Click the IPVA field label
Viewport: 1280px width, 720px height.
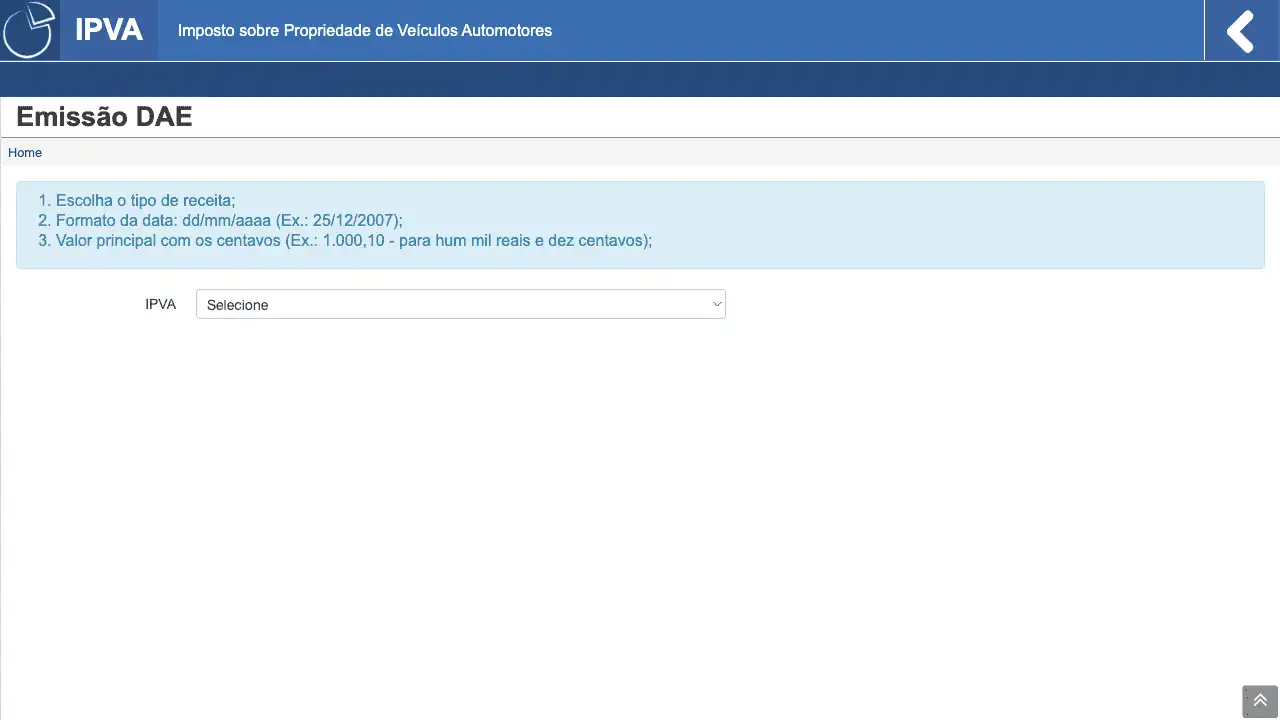160,304
